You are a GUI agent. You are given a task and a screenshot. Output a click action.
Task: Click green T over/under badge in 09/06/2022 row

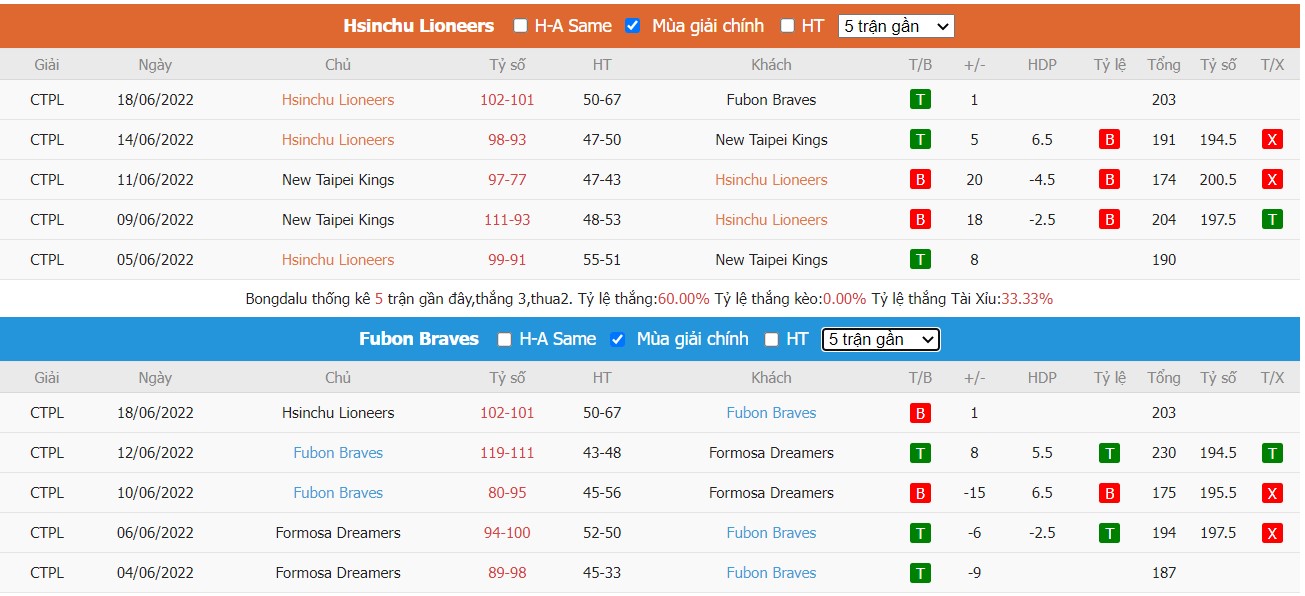pyautogui.click(x=1272, y=220)
